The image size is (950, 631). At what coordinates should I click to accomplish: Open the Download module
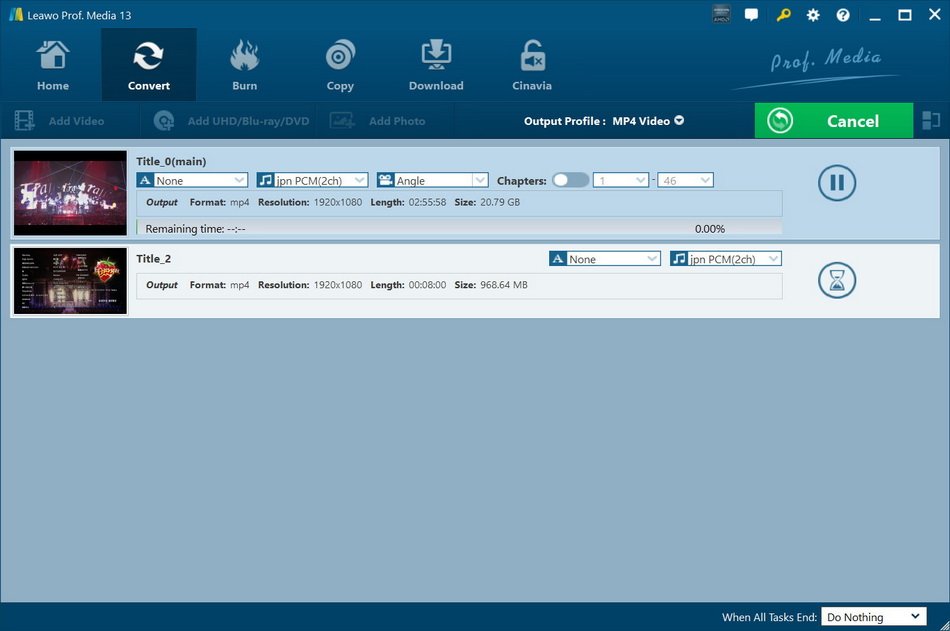coord(436,66)
